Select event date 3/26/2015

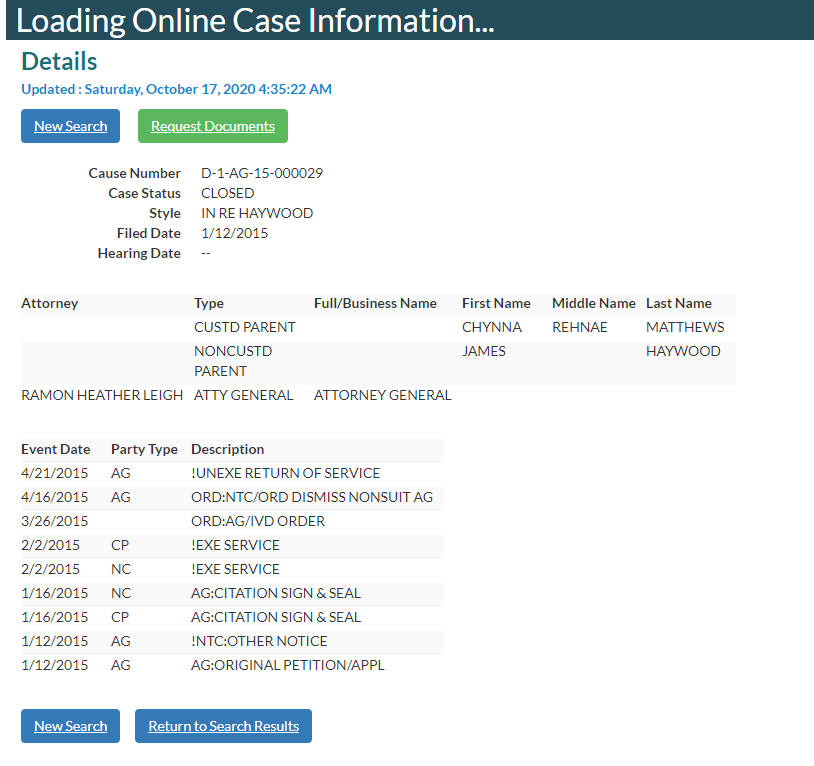pos(55,521)
